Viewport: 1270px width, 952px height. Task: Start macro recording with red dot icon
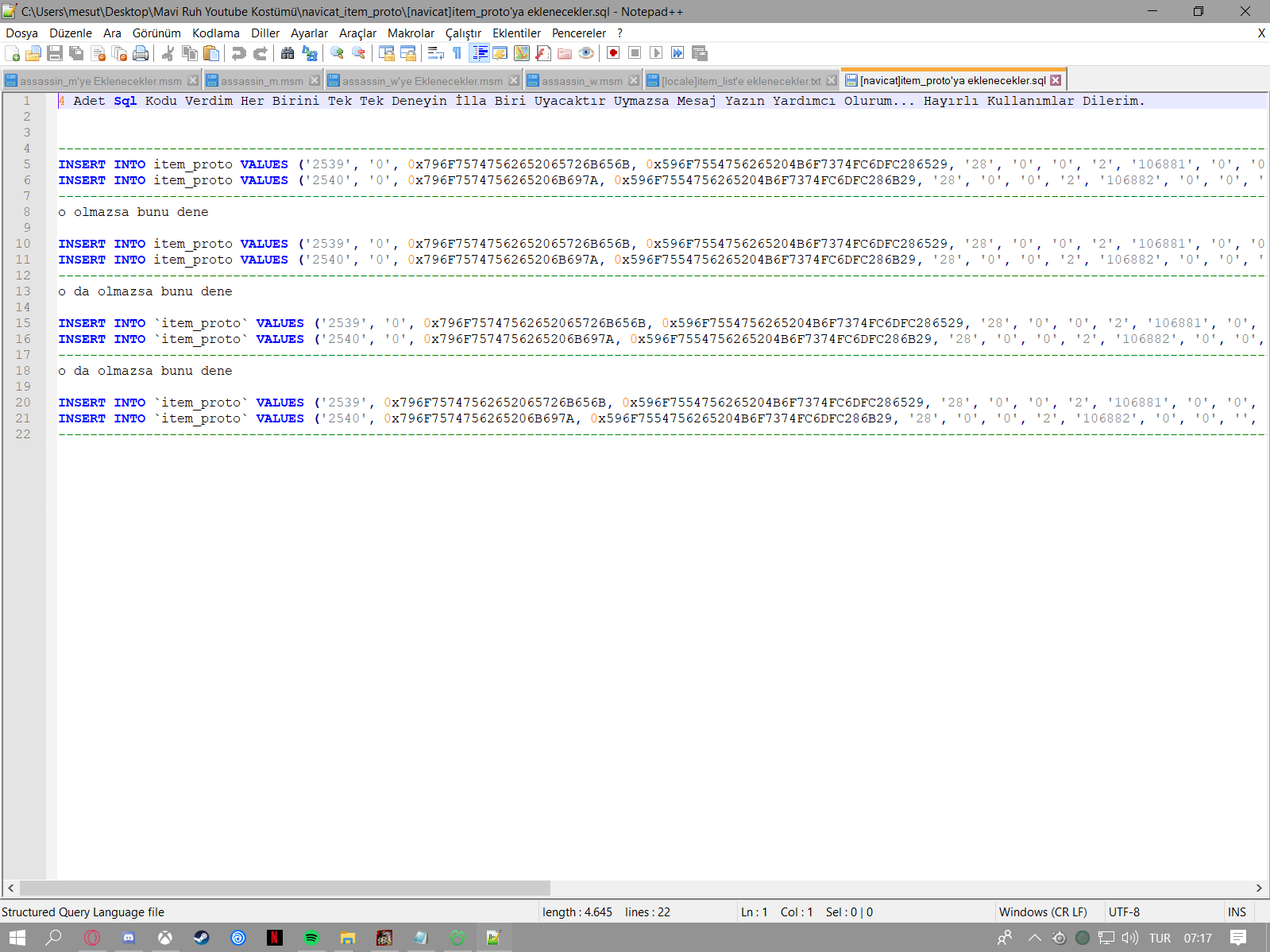coord(613,53)
